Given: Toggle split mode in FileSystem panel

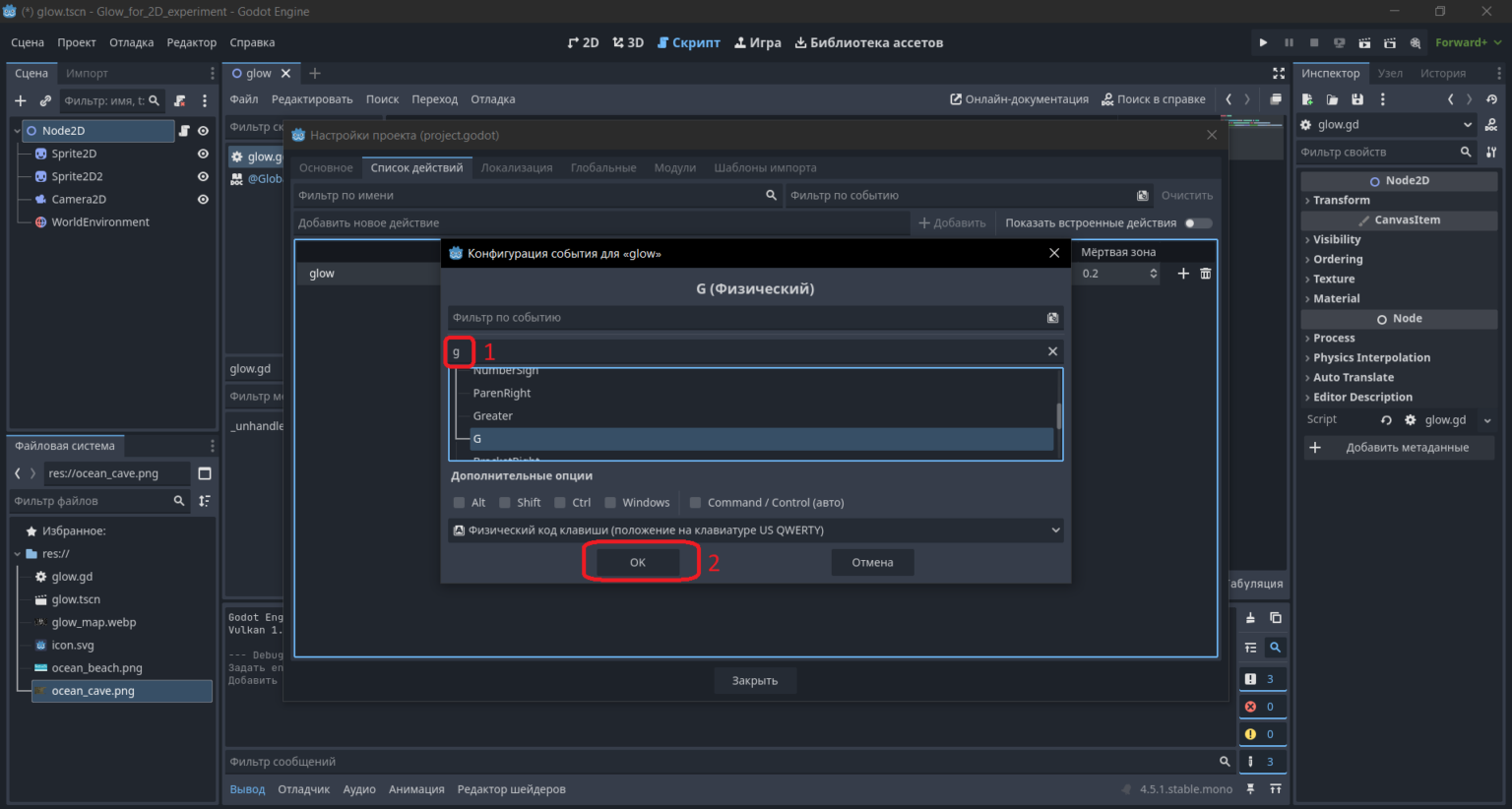Looking at the screenshot, I should coord(205,473).
